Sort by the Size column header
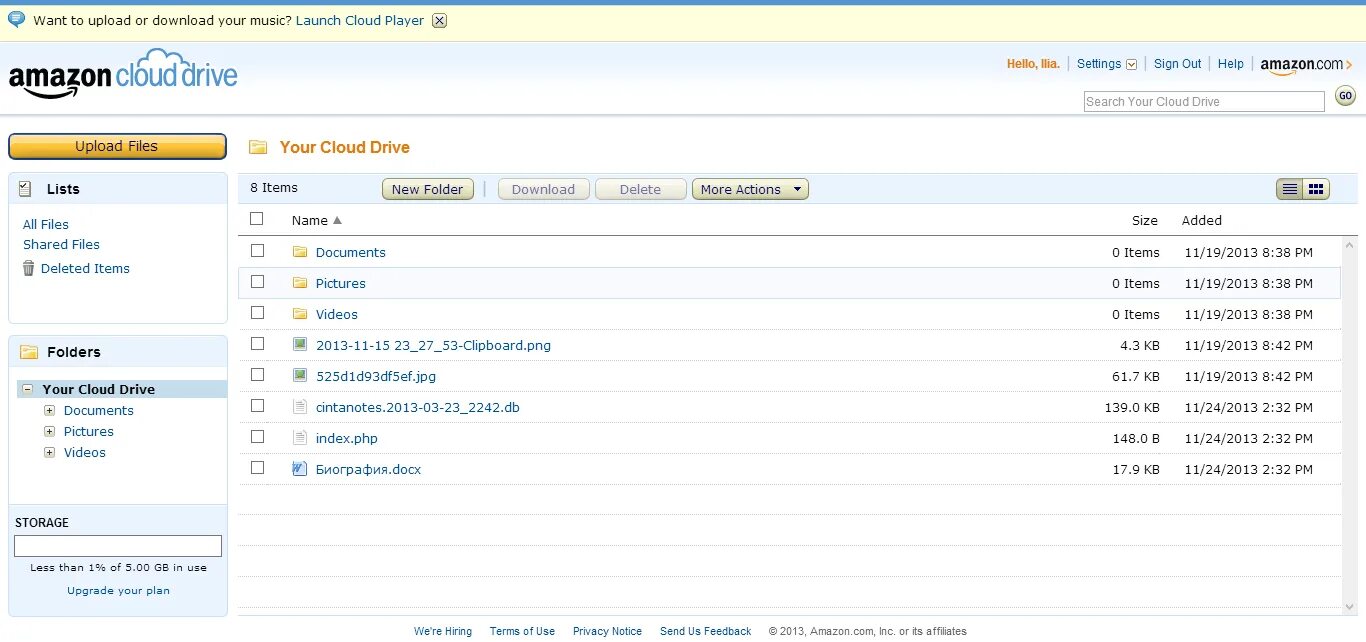Screen dimensions: 1366x642 coord(1145,220)
